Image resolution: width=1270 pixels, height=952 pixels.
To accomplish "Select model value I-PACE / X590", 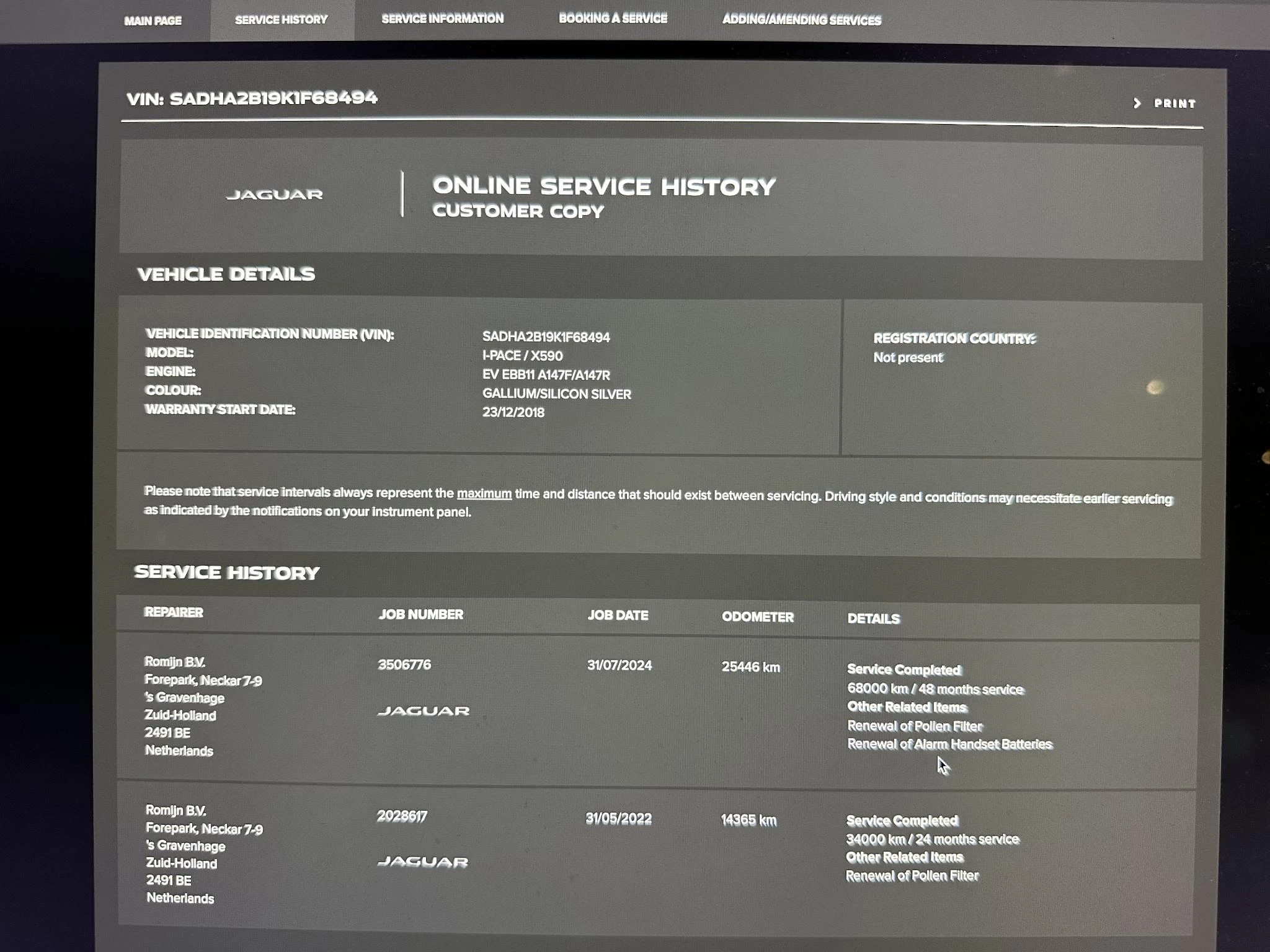I will 522,356.
